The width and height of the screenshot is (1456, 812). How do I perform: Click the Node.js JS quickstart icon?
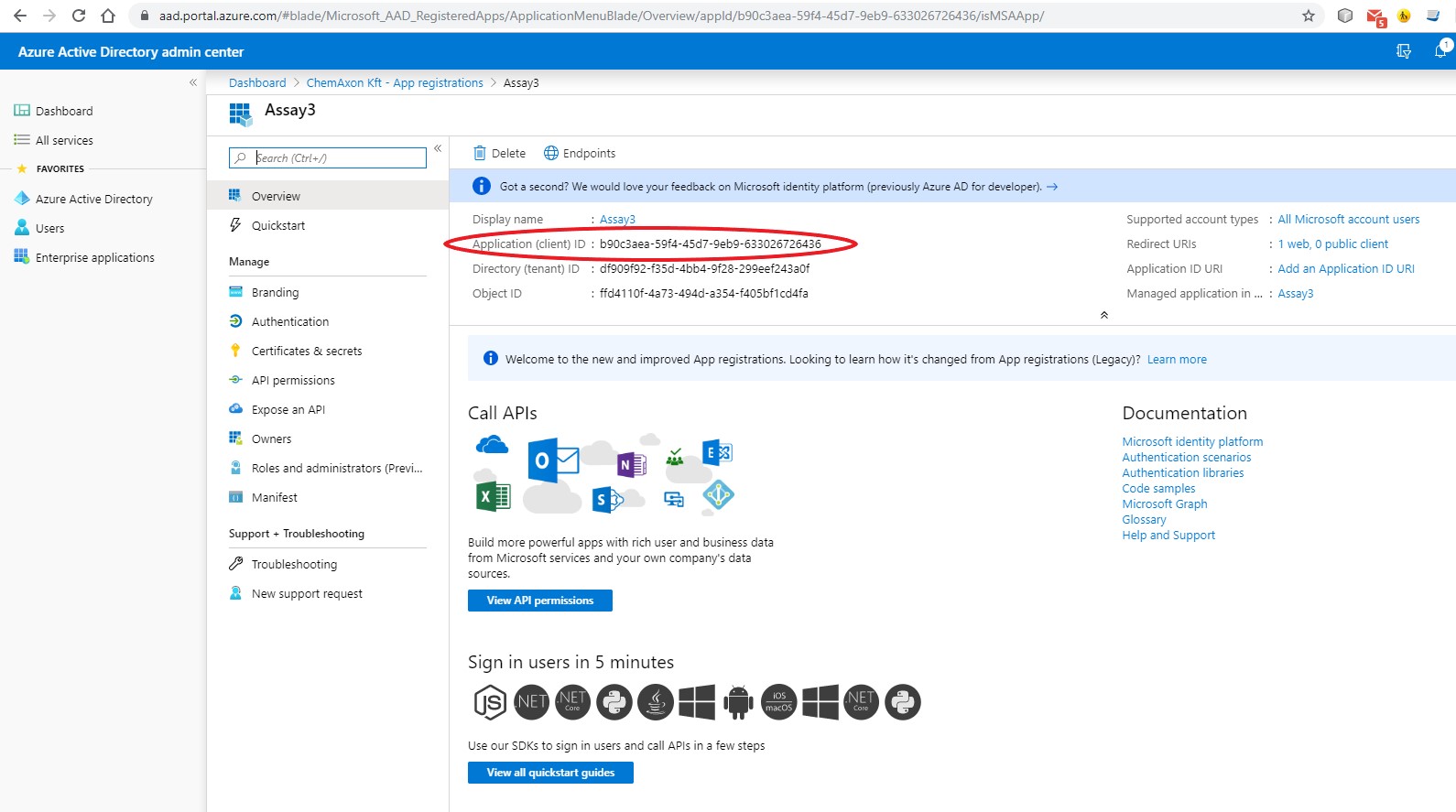(490, 702)
